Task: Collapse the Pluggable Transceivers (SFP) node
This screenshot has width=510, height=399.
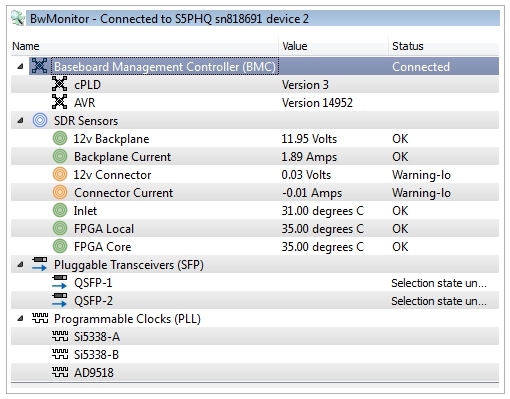Action: (20, 265)
